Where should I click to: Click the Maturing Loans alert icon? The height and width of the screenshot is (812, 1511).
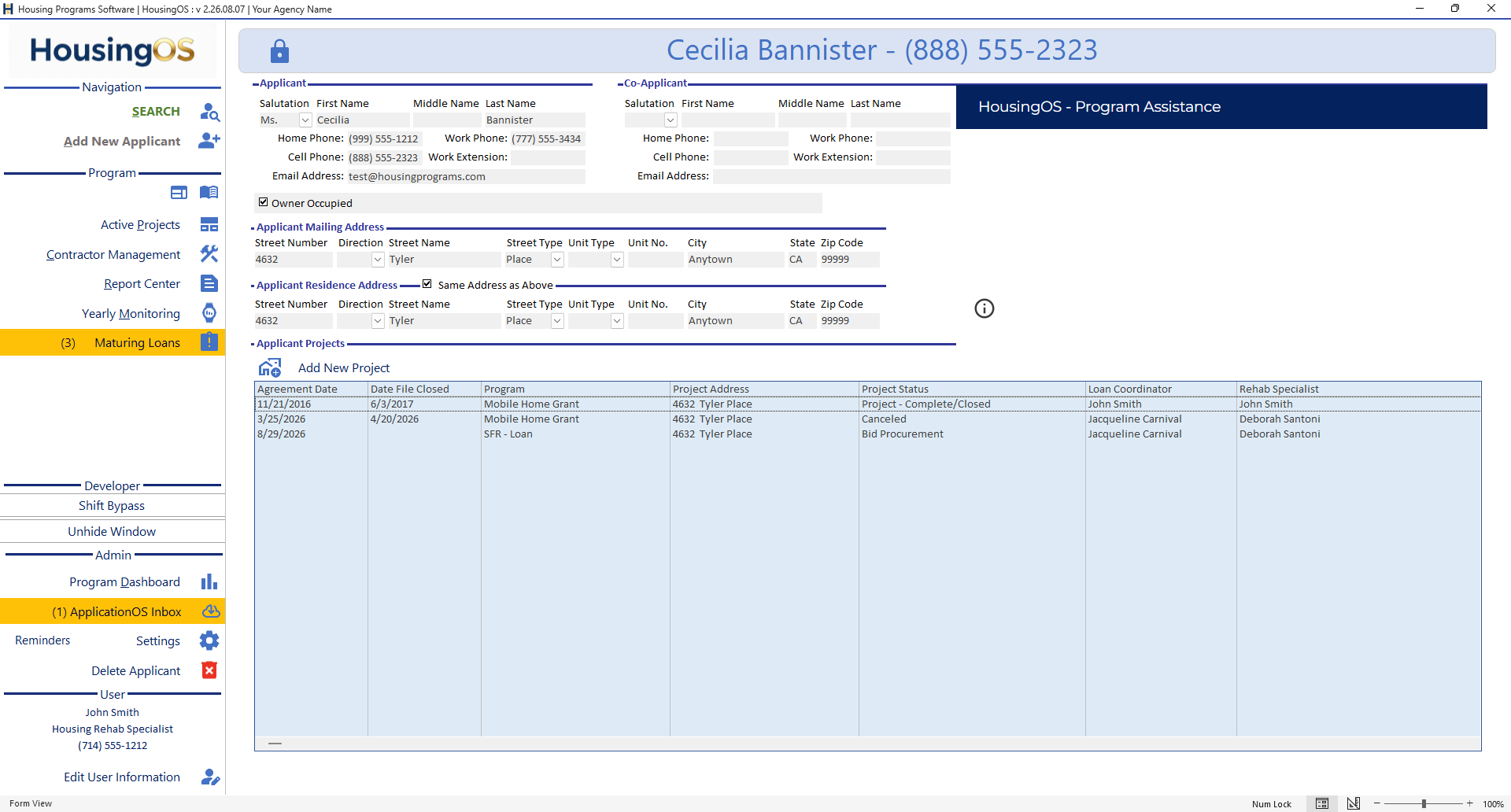coord(209,342)
